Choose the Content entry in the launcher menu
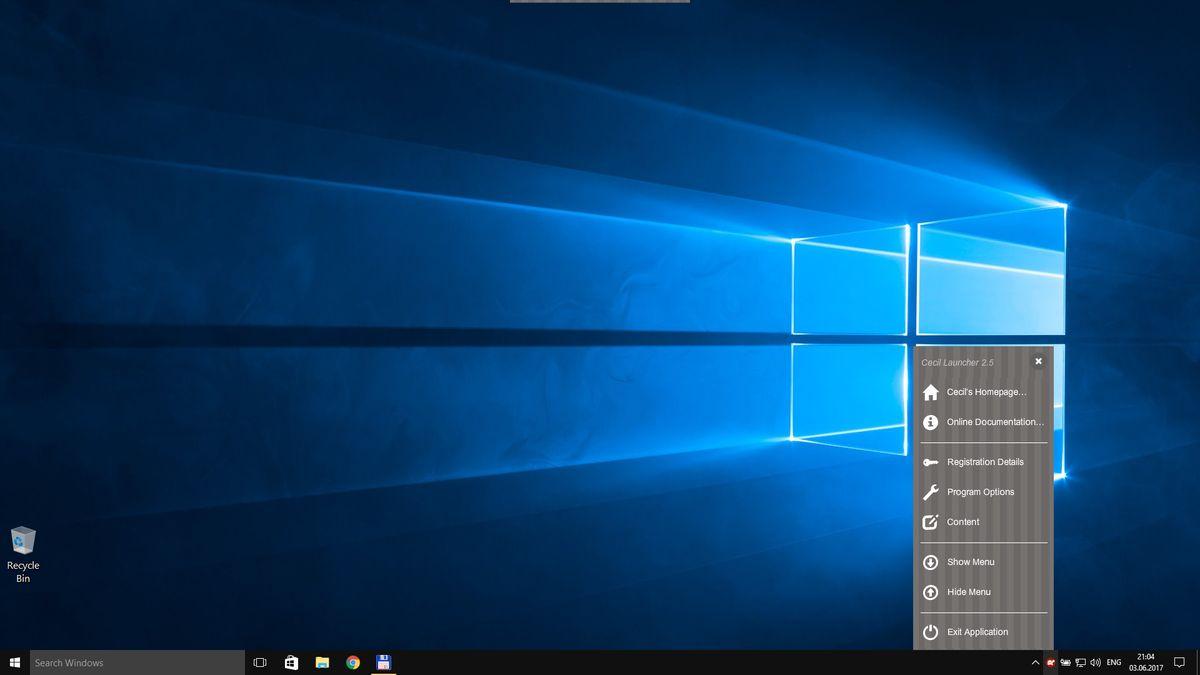Image resolution: width=1200 pixels, height=675 pixels. coord(983,522)
